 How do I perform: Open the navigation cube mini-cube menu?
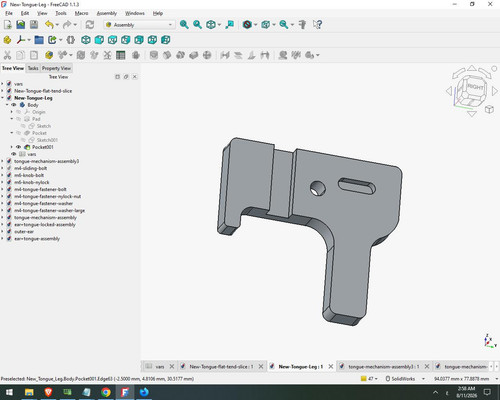489,109
